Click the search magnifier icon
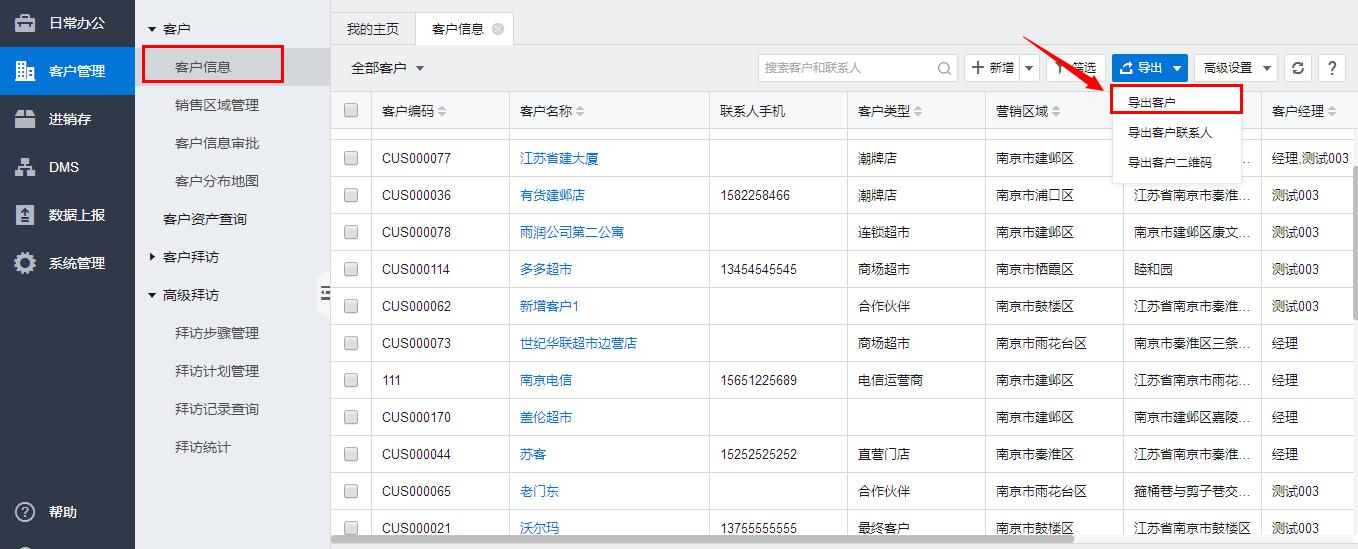The image size is (1358, 549). pos(944,69)
